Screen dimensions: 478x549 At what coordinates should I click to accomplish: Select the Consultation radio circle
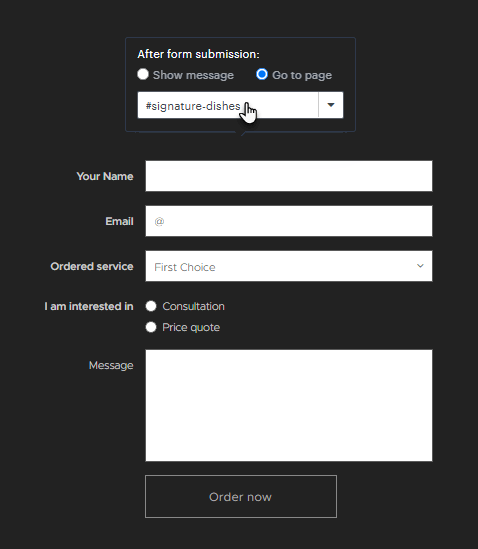tap(151, 306)
